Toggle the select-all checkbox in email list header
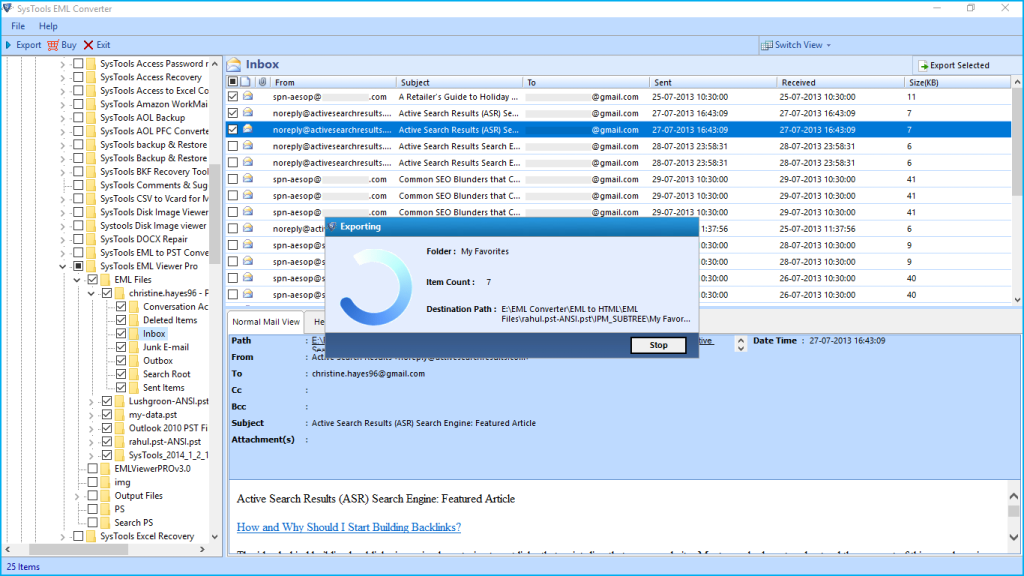This screenshot has width=1024, height=576. (x=233, y=82)
